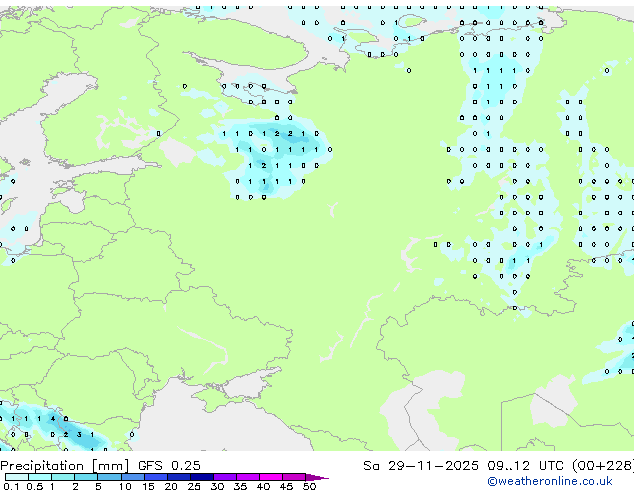Click the '10' legend scale label
The height and width of the screenshot is (490, 634).
point(125,486)
